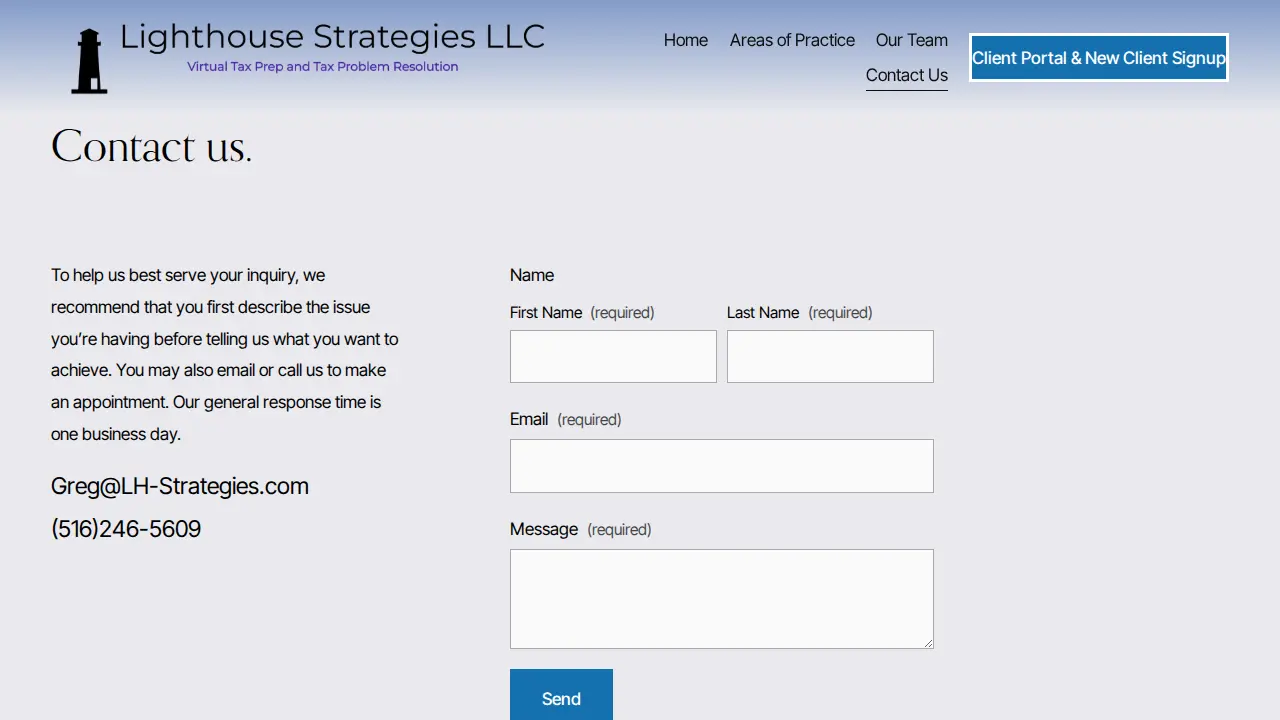The height and width of the screenshot is (720, 1280).
Task: Click the Contact us. page heading
Action: 151,146
